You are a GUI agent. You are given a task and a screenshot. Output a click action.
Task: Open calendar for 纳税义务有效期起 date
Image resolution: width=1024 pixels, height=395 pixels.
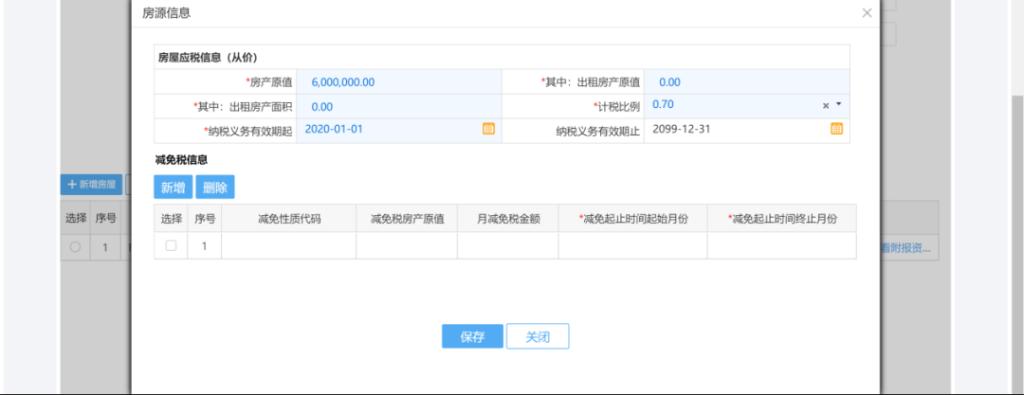(488, 129)
